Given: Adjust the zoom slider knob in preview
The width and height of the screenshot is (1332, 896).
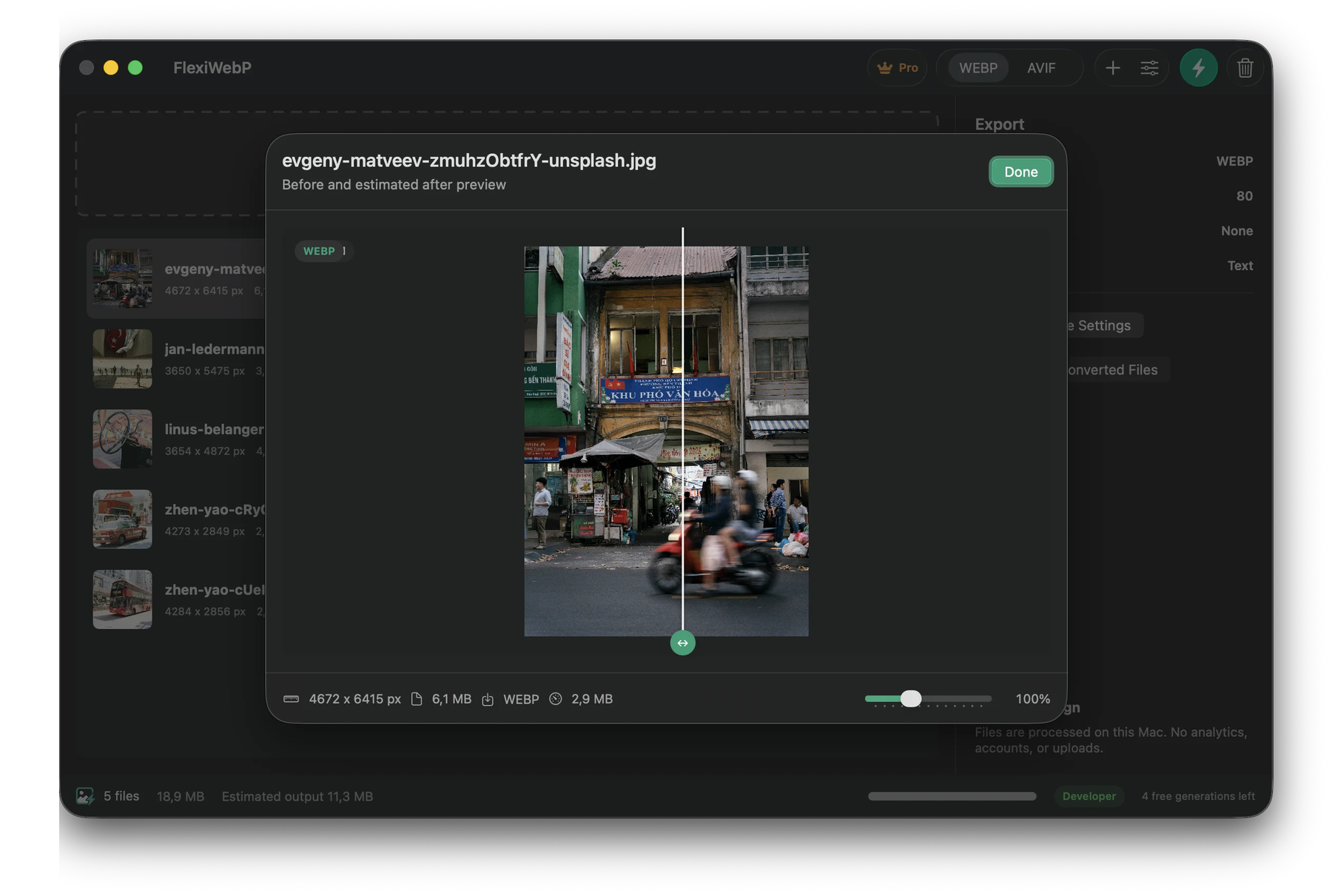Looking at the screenshot, I should pyautogui.click(x=911, y=698).
